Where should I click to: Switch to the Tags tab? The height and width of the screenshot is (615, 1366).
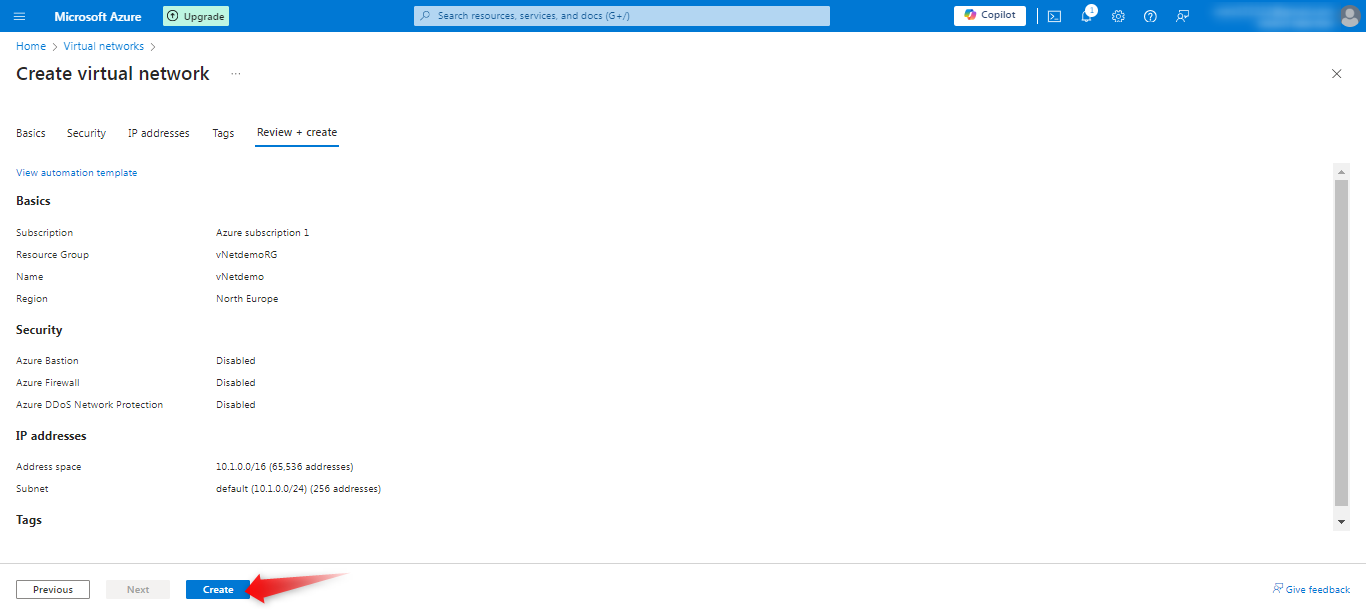(x=223, y=133)
